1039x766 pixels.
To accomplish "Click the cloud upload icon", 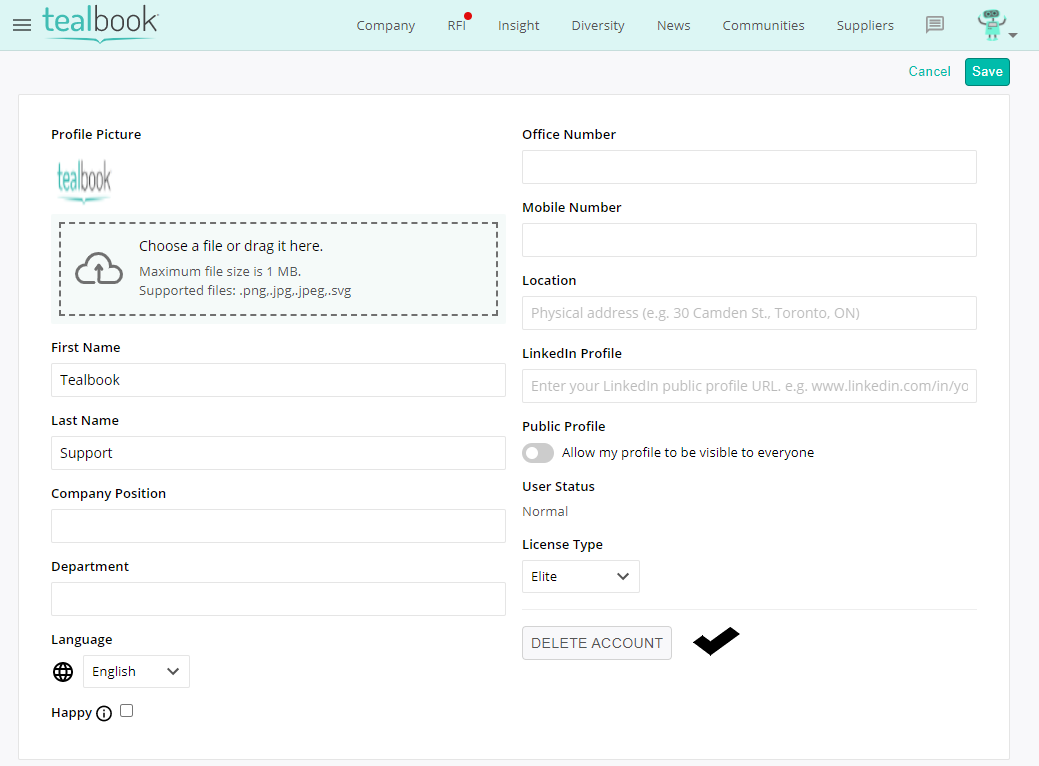I will tap(99, 268).
